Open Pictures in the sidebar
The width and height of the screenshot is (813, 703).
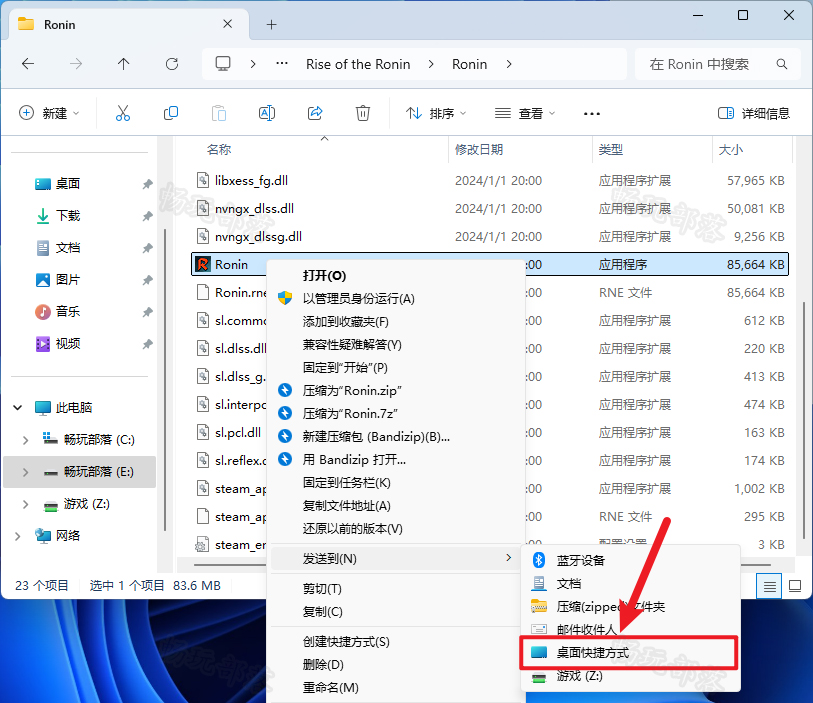pos(67,280)
